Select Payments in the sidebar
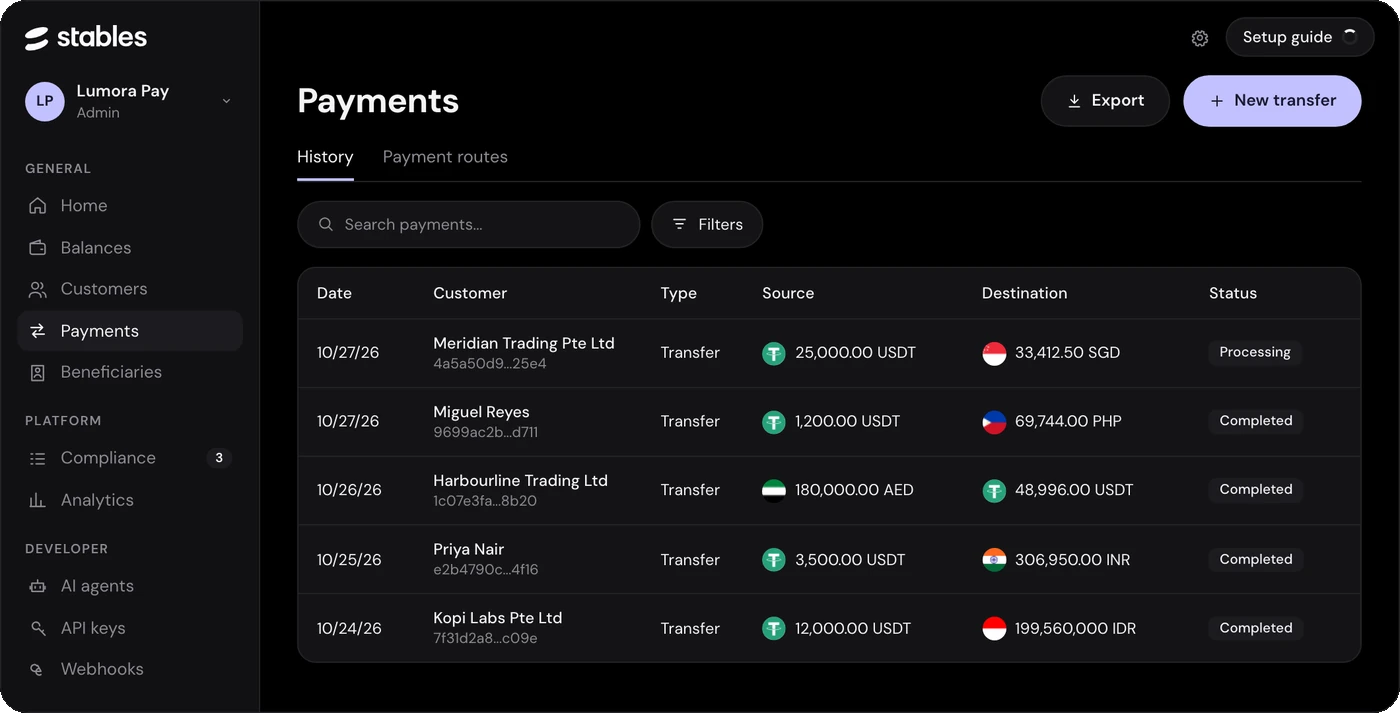1400x713 pixels. (x=130, y=331)
